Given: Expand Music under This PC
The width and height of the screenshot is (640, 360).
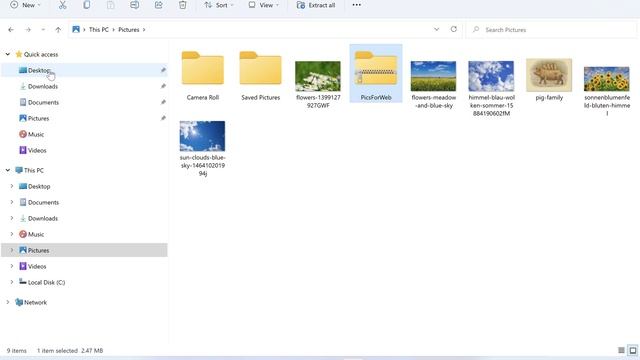Looking at the screenshot, I should [x=11, y=234].
